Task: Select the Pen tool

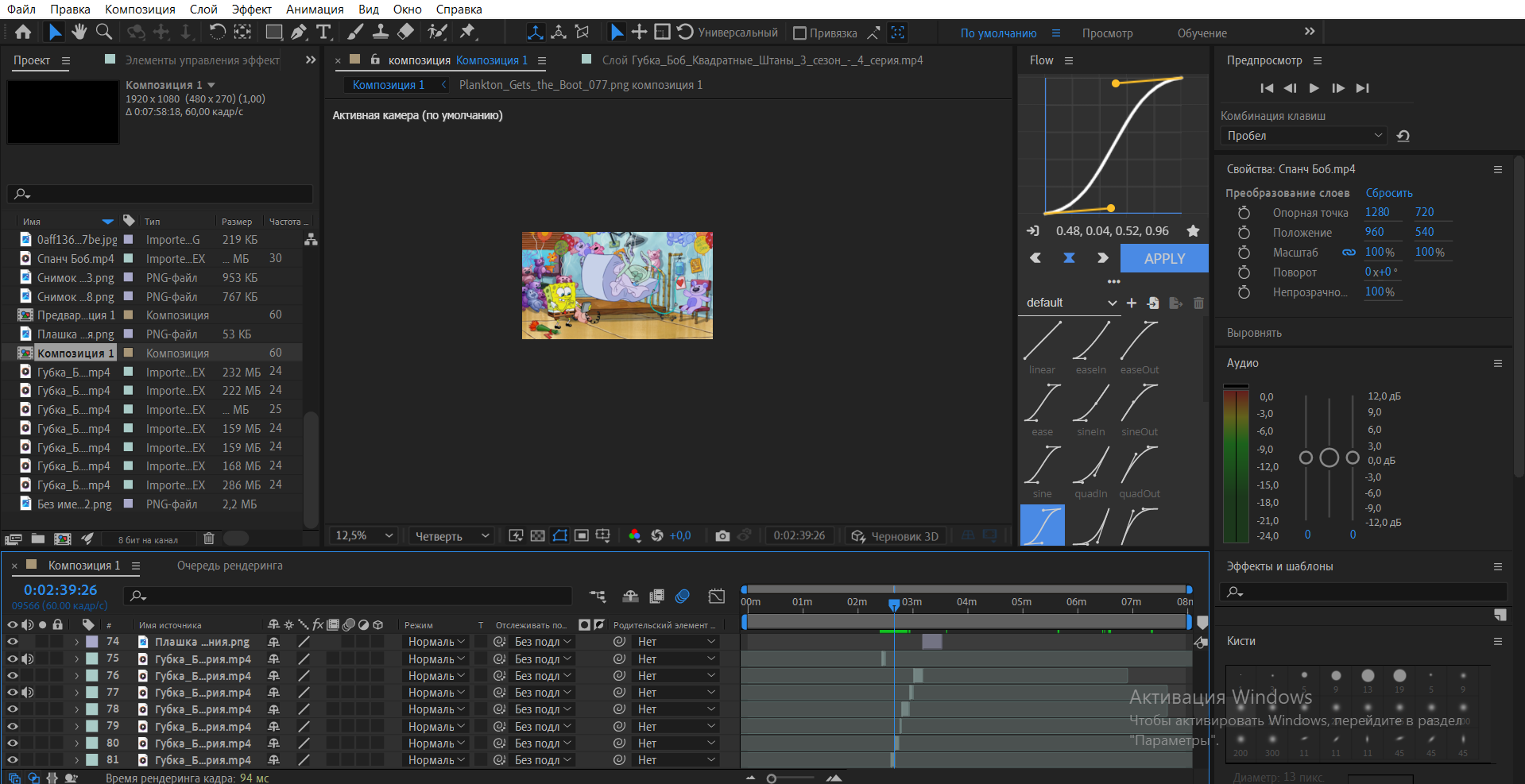Action: tap(299, 32)
